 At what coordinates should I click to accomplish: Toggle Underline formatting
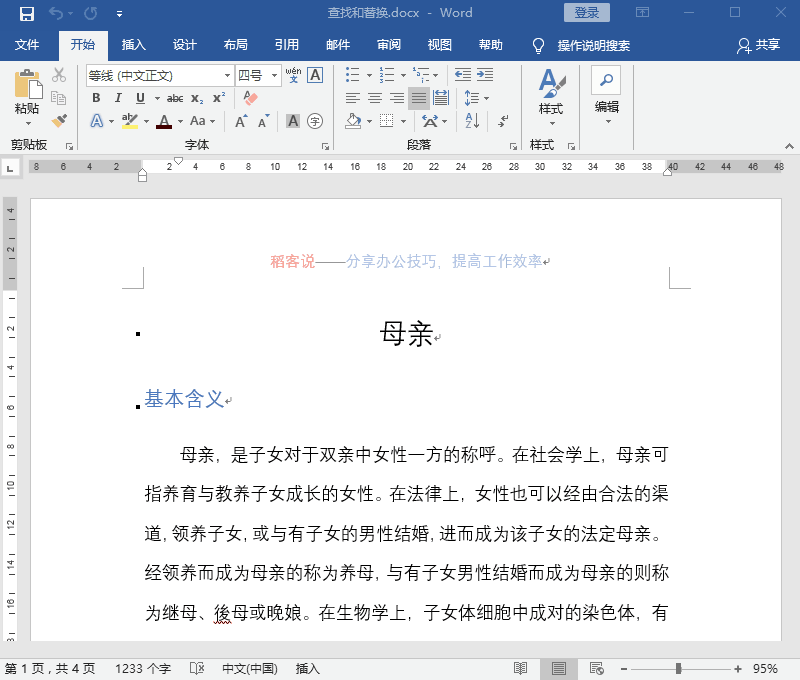[140, 98]
